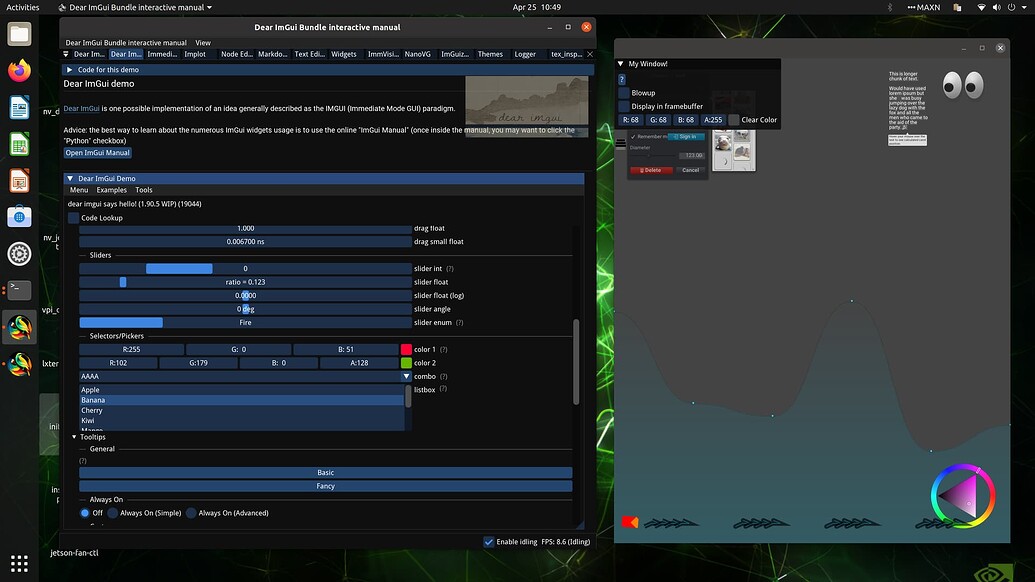Open LibreOffice Impress from the dock
The image size is (1035, 582).
[19, 181]
